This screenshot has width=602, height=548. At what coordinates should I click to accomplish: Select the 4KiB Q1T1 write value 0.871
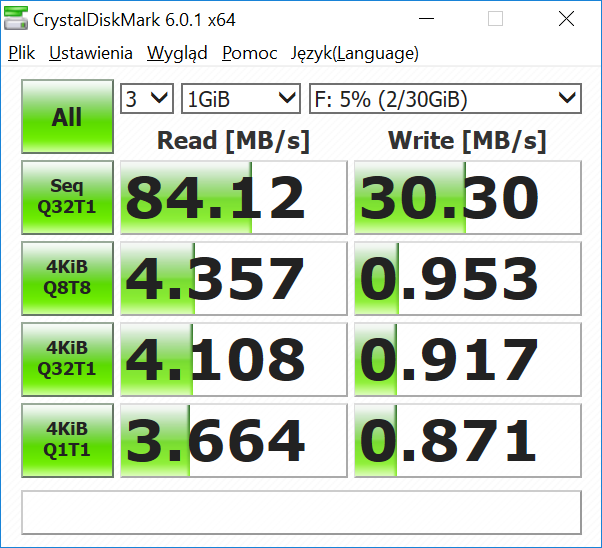(467, 440)
